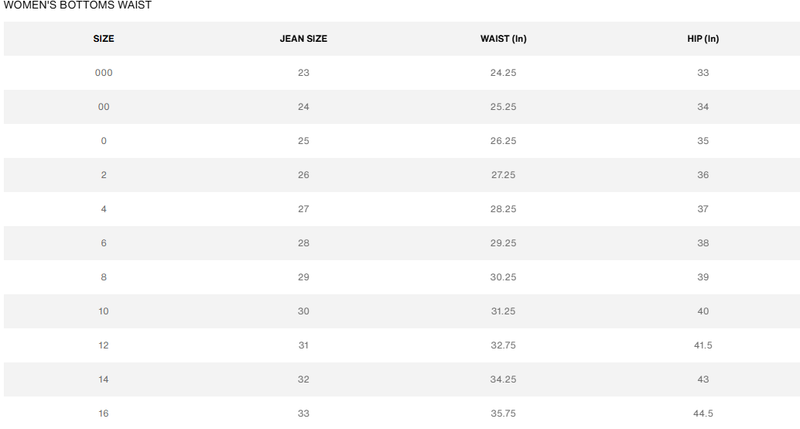Click size 000 in the SIZE column
The height and width of the screenshot is (429, 800).
103,73
